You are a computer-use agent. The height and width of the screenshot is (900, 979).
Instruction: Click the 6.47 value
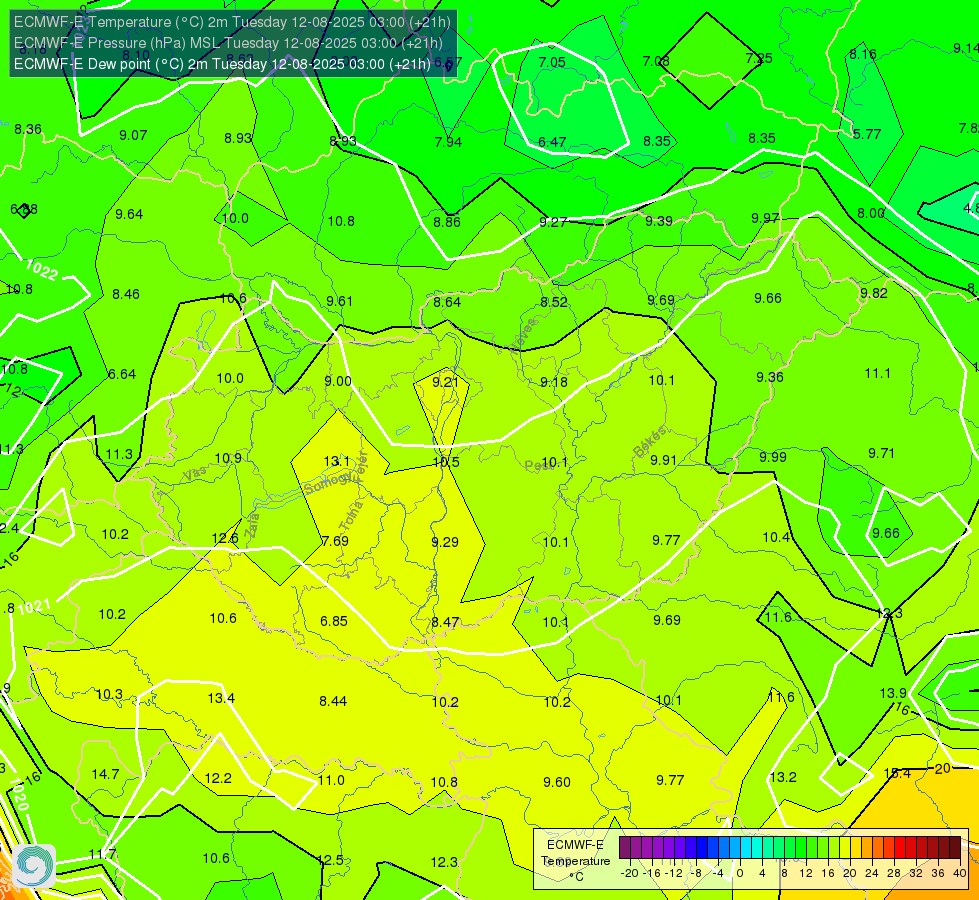pos(552,142)
